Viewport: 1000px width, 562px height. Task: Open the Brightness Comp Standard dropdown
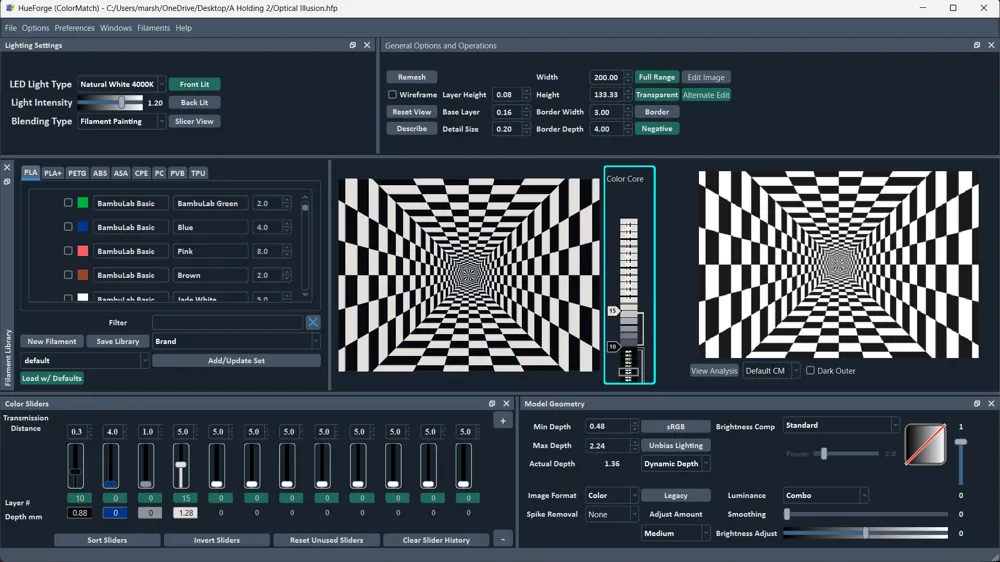tap(841, 425)
